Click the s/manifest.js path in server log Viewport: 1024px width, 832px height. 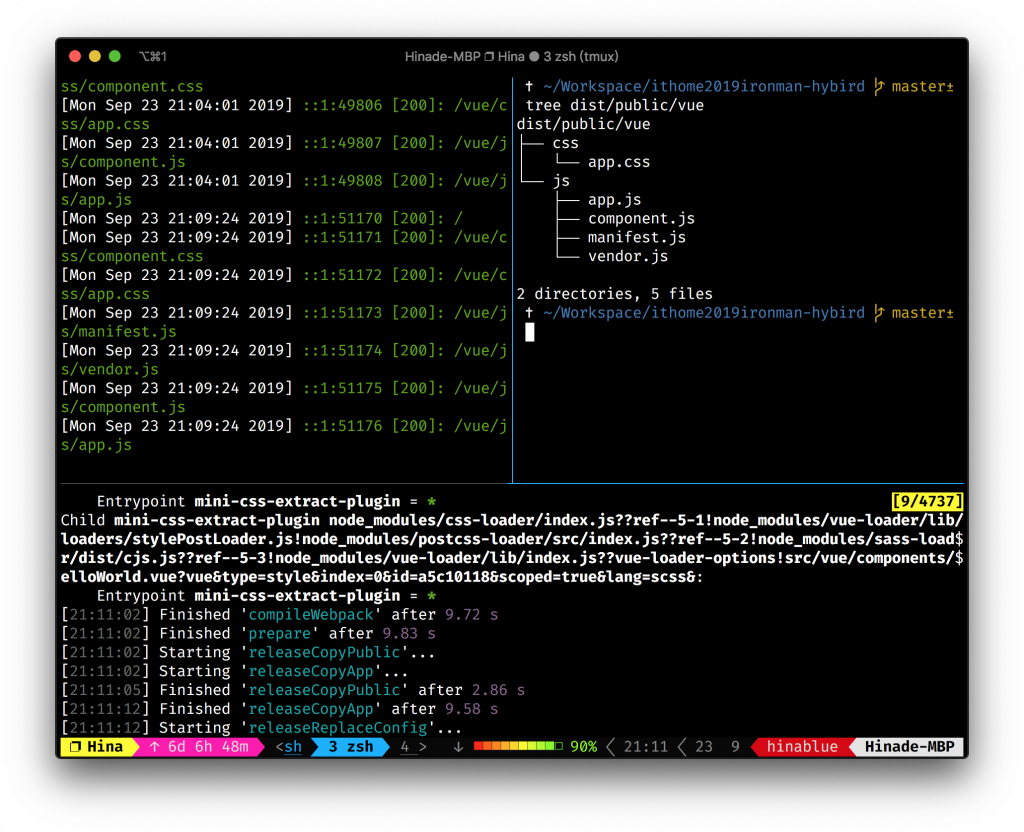click(x=119, y=332)
